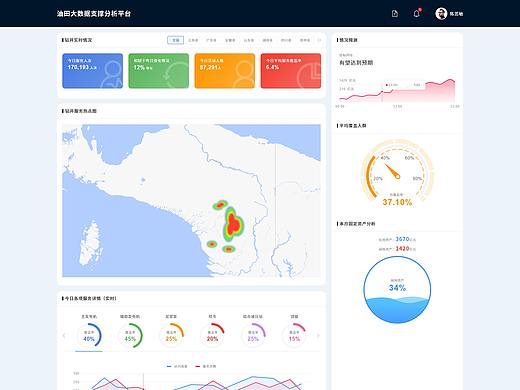The width and height of the screenshot is (520, 390).
Task: Click the red 1420 asset value
Action: (x=402, y=248)
